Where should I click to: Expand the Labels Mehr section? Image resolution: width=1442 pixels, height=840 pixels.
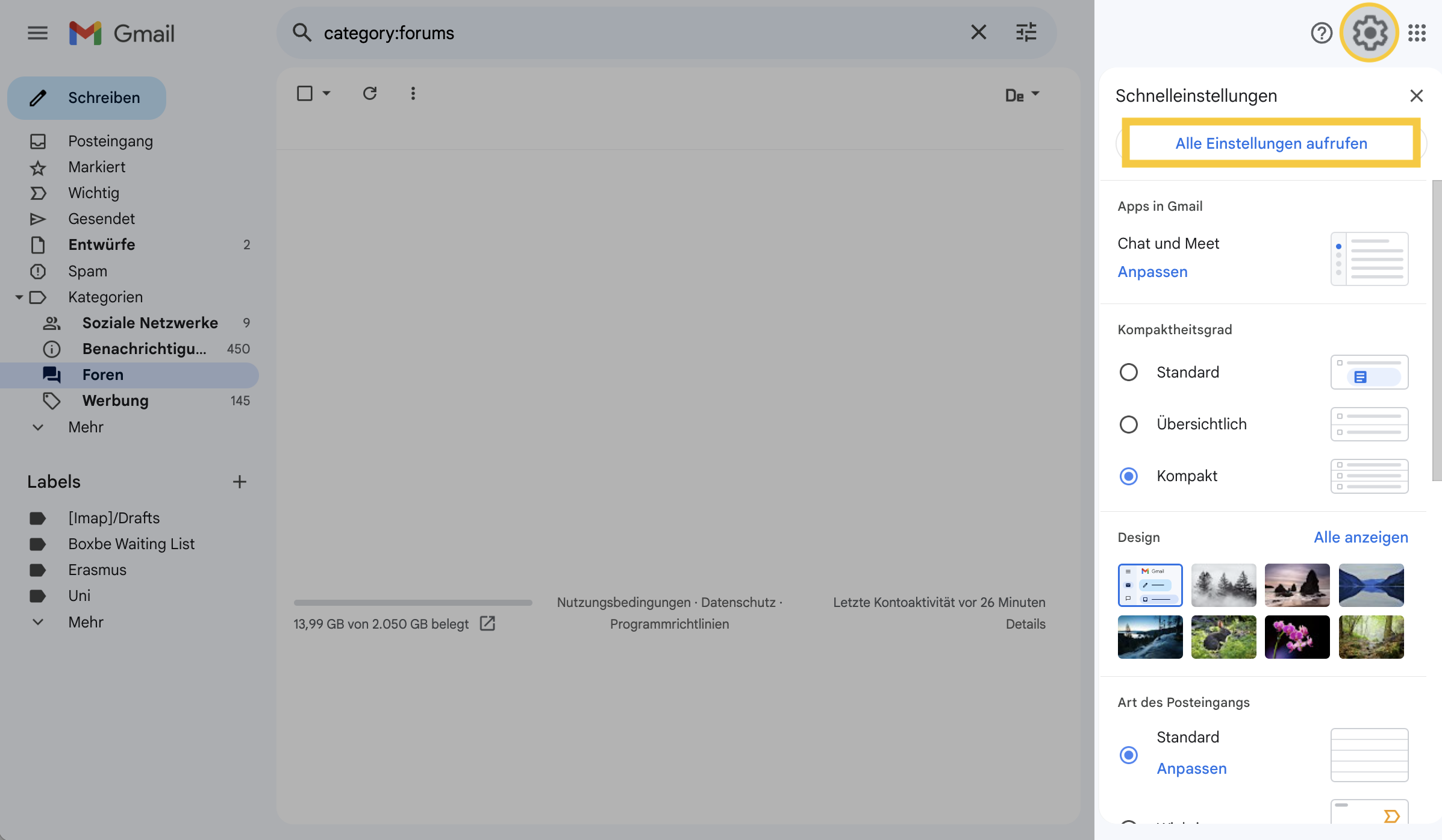85,622
